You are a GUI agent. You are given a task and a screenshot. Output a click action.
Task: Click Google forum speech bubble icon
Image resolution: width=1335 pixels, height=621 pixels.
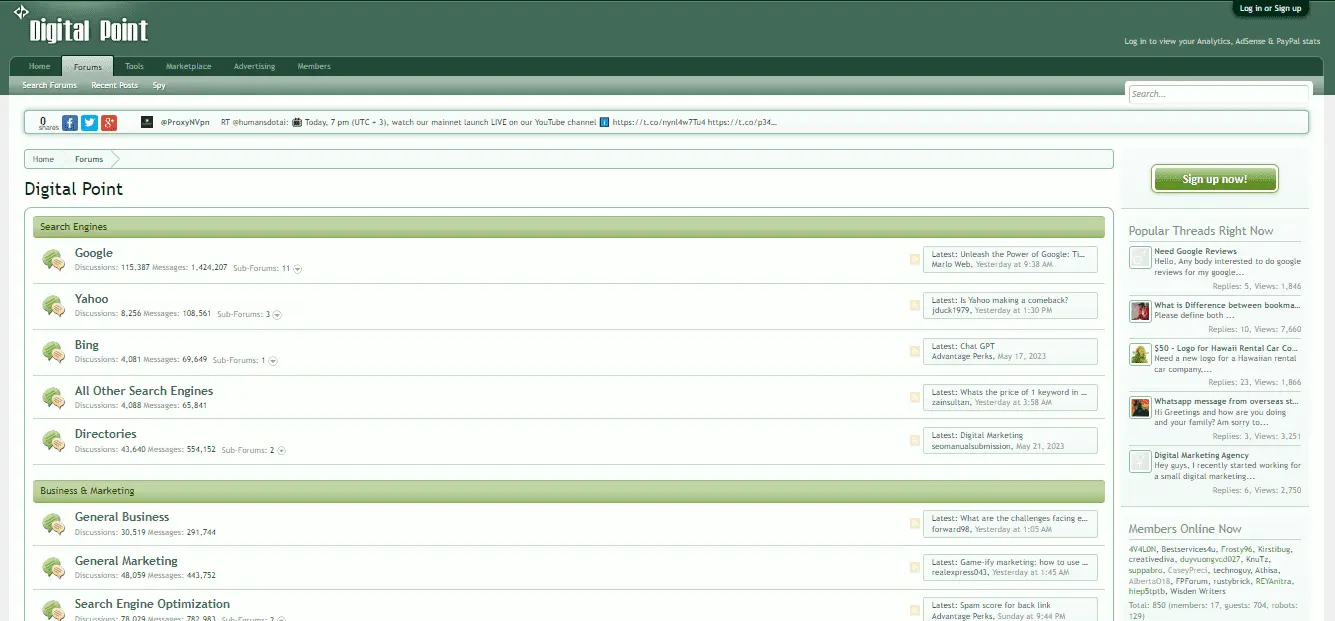[54, 260]
